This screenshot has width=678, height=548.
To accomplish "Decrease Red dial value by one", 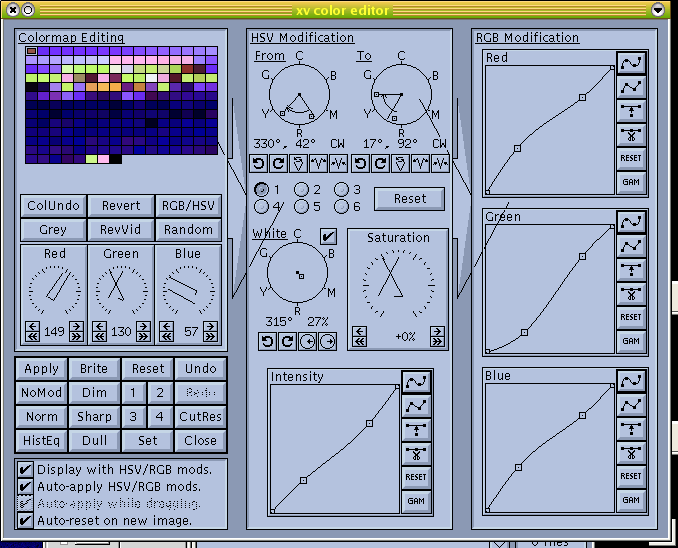I will tap(32, 326).
